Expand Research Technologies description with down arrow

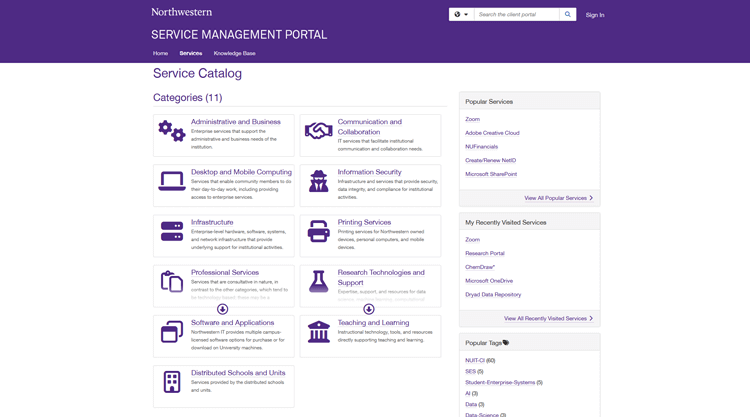[369, 309]
